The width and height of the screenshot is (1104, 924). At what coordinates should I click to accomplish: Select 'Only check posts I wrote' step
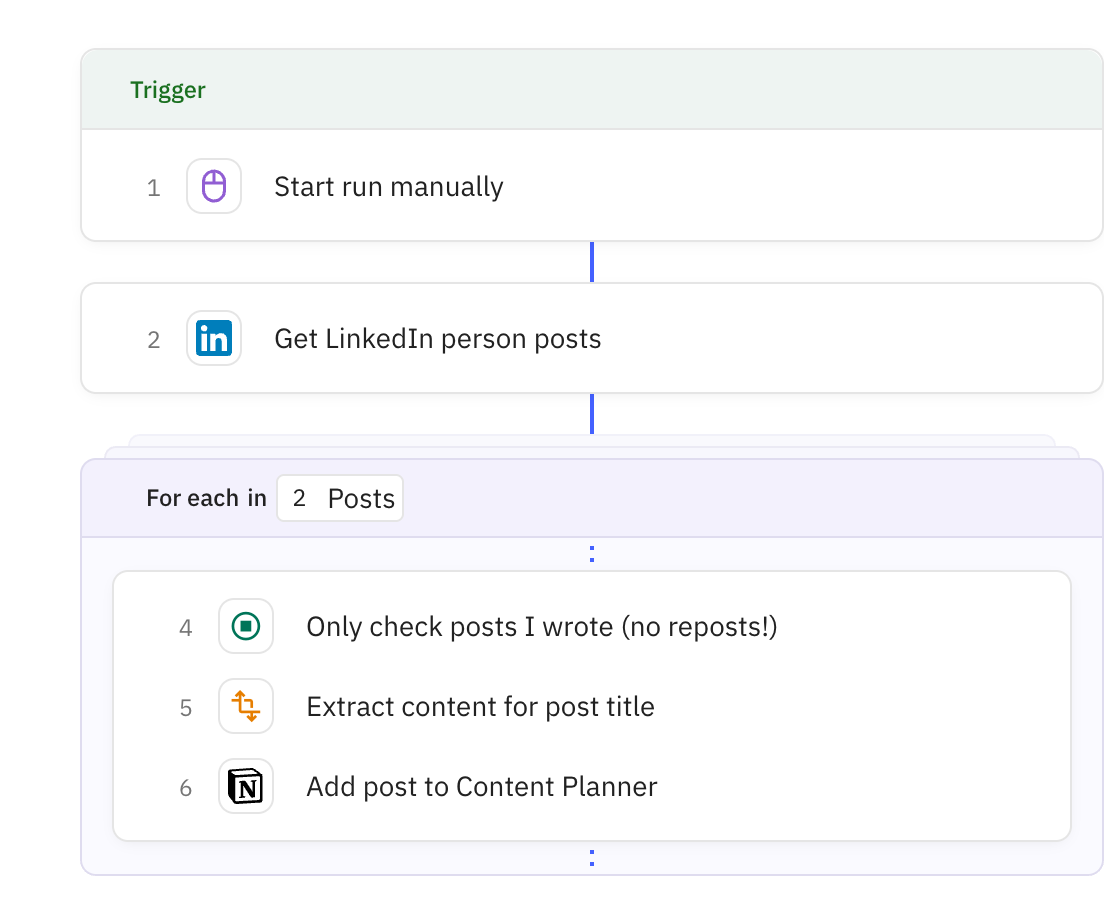tap(541, 627)
